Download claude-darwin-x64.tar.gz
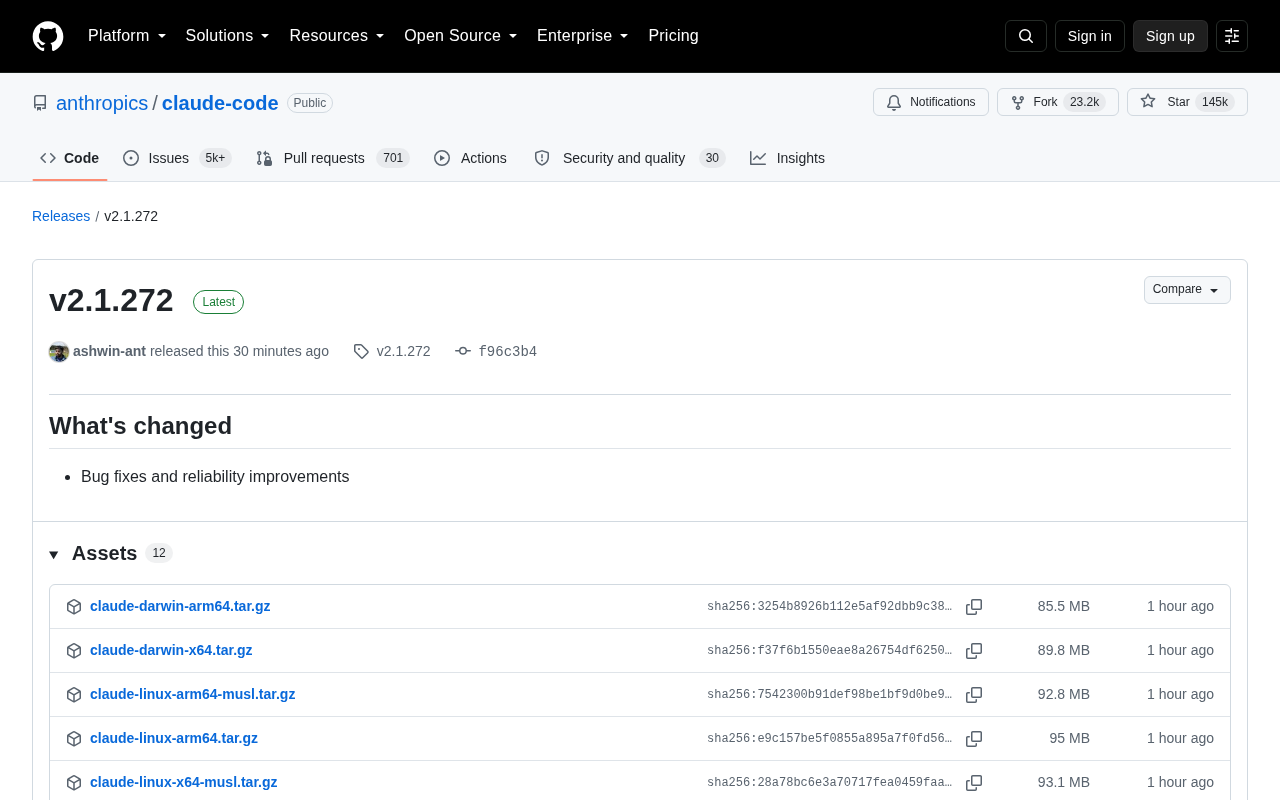Image resolution: width=1280 pixels, height=800 pixels. pos(171,650)
